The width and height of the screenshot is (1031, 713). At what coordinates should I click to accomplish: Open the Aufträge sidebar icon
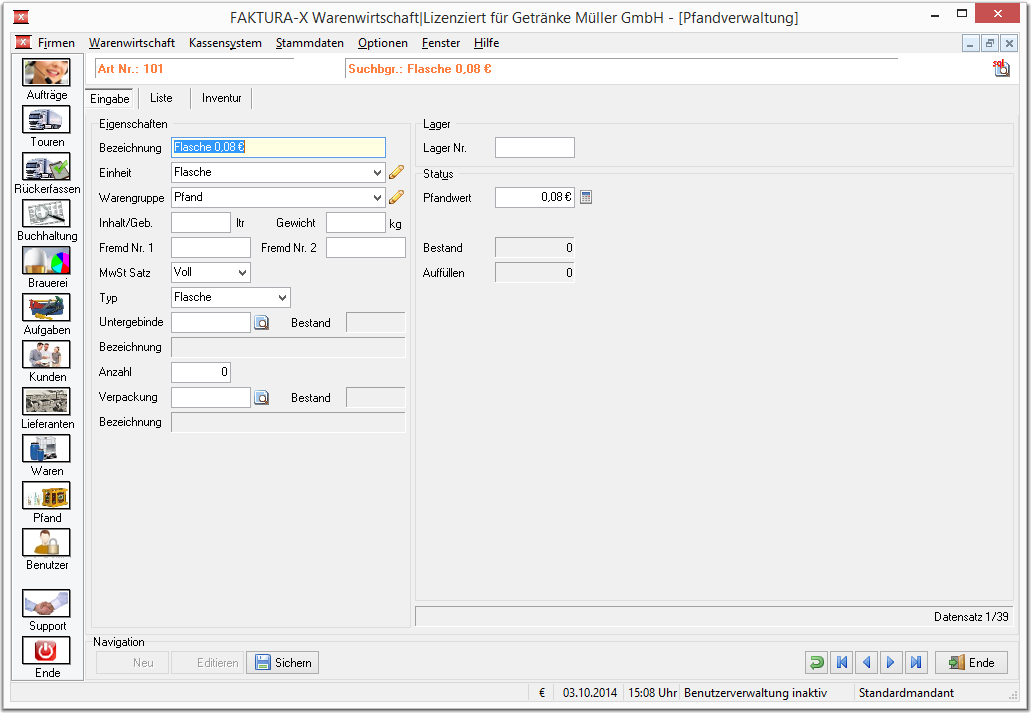pyautogui.click(x=46, y=72)
